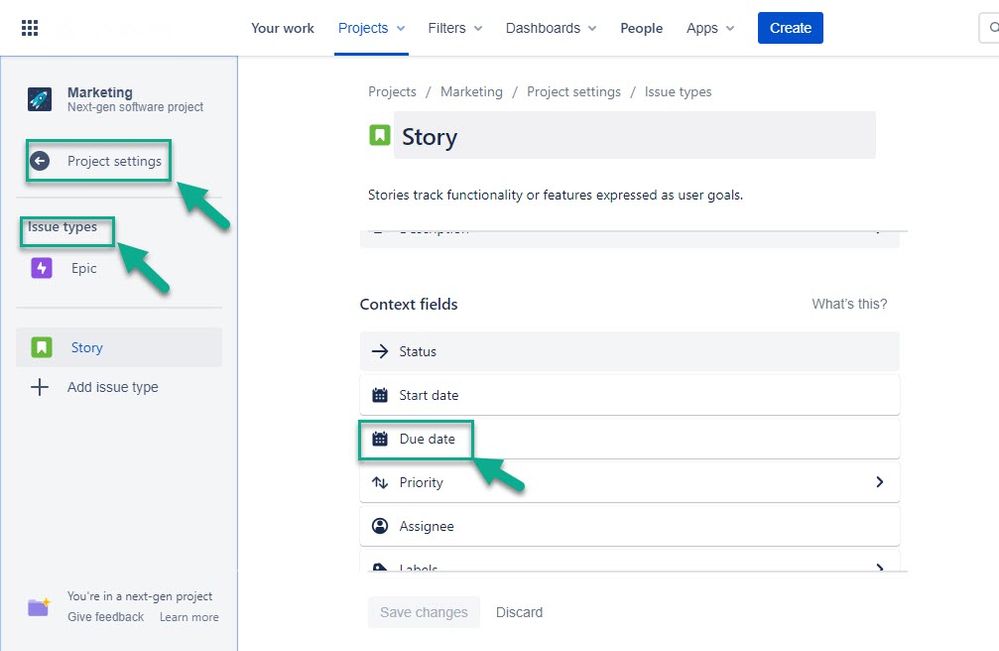The width and height of the screenshot is (999, 651).
Task: Click Give feedback link
Action: click(x=106, y=617)
